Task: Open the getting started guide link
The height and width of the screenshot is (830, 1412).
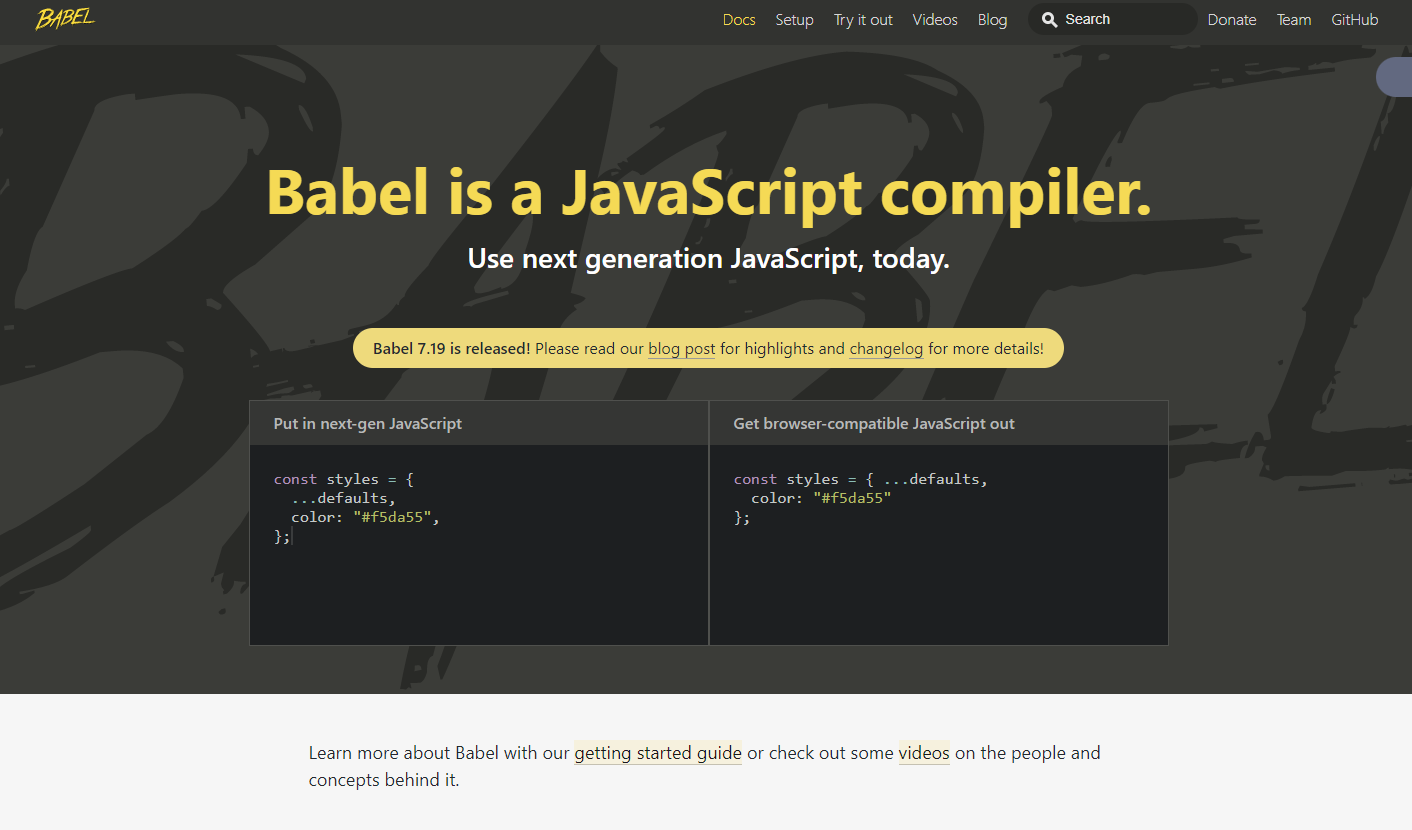Action: 658,753
